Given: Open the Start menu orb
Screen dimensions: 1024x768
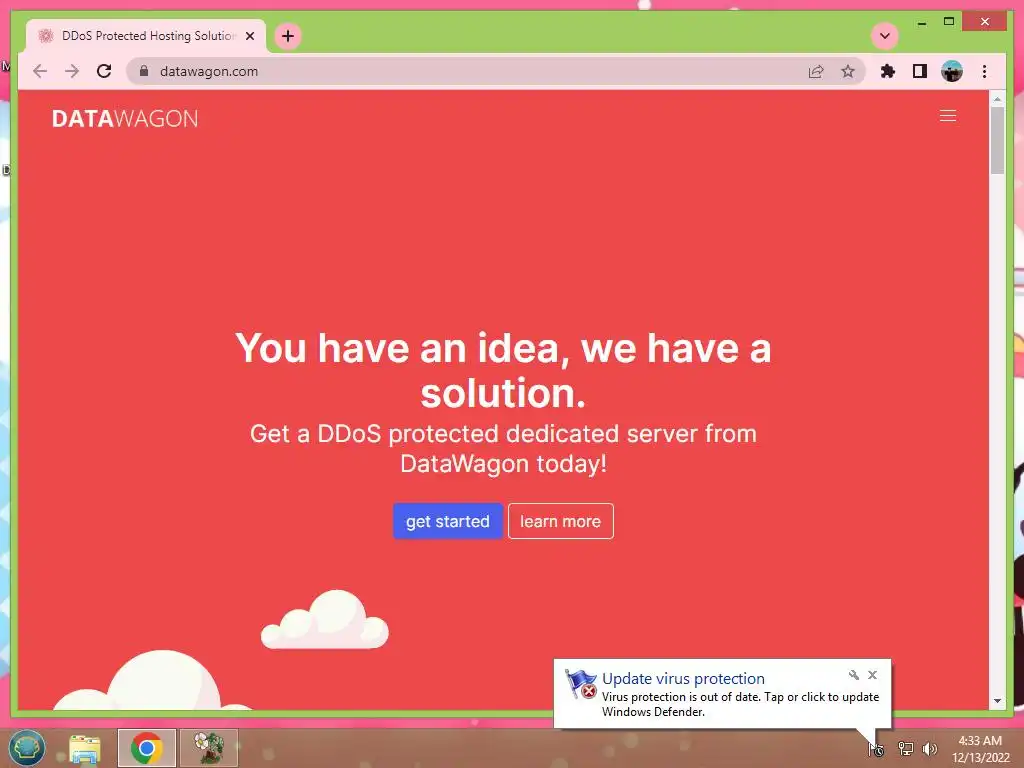Looking at the screenshot, I should [27, 748].
